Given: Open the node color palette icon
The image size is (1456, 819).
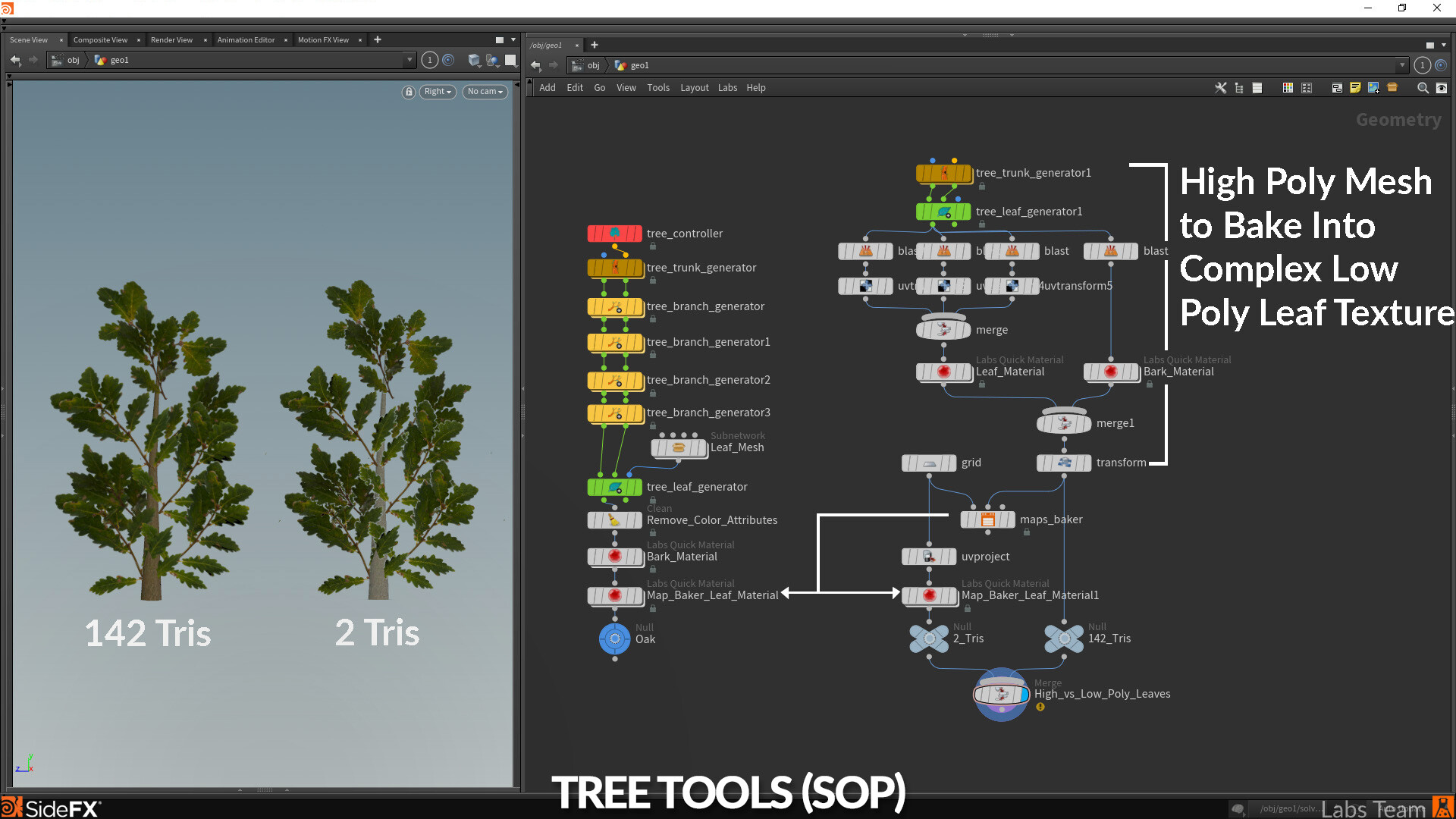Looking at the screenshot, I should (x=1288, y=88).
